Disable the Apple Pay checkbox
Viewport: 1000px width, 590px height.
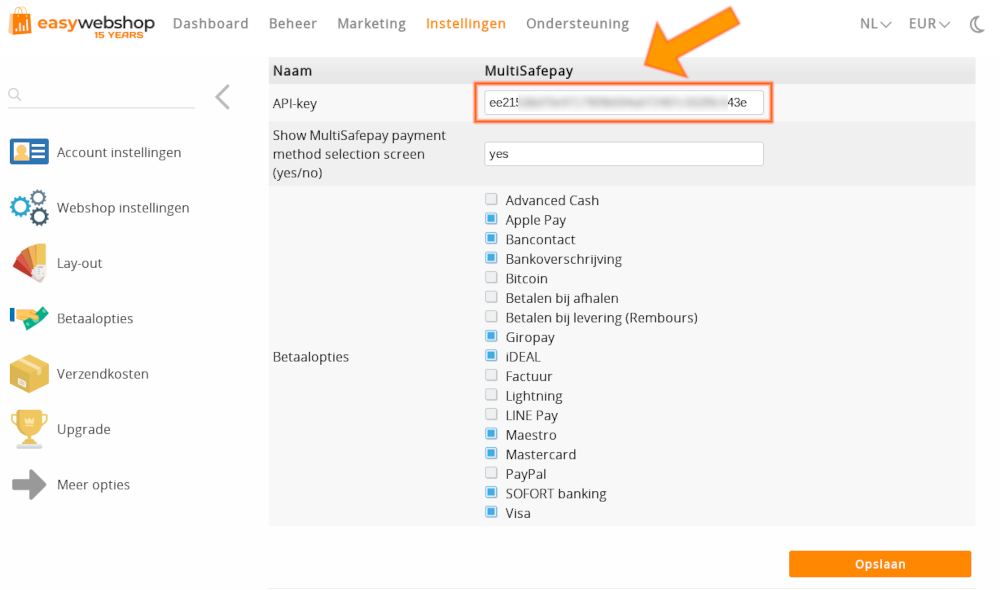click(491, 219)
